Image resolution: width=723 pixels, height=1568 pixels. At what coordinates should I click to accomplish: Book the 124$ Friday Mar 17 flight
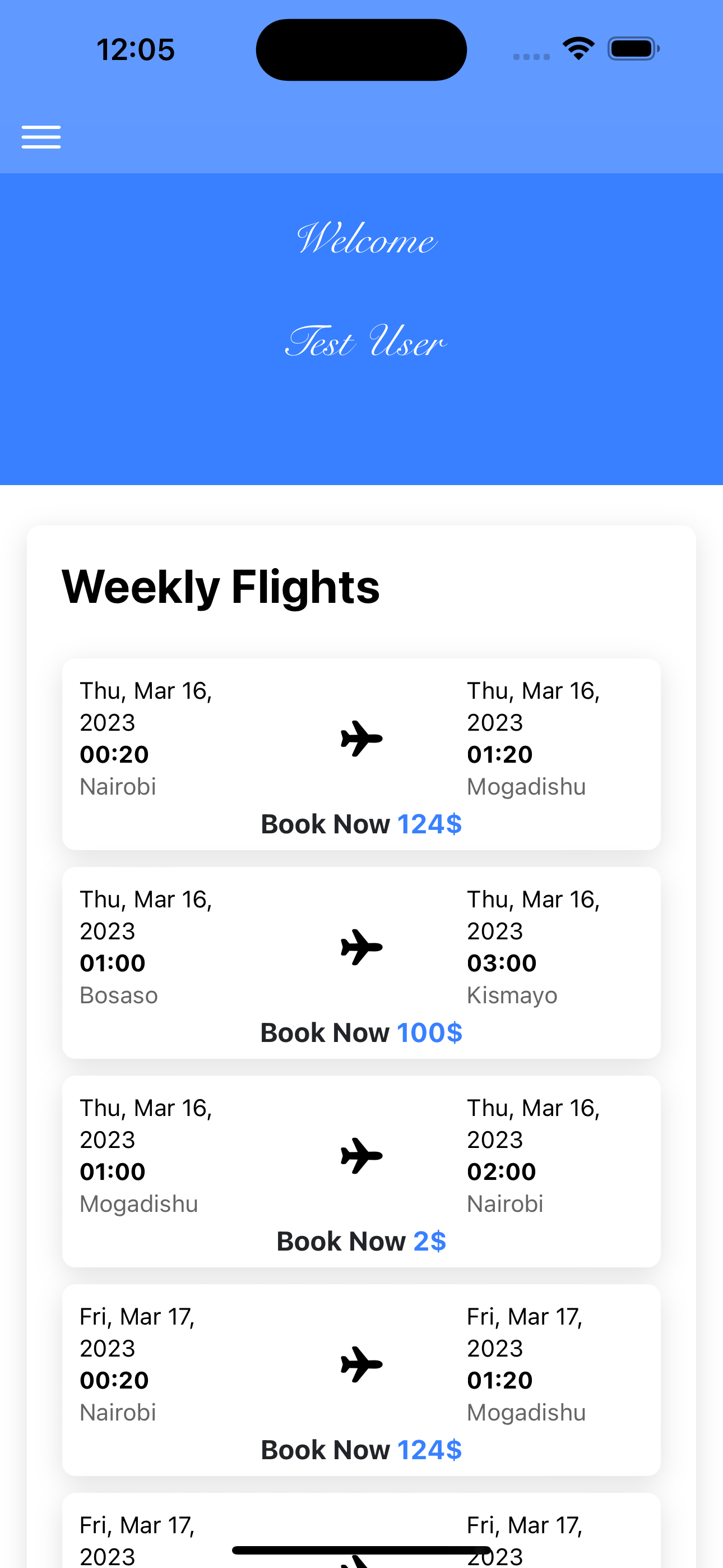click(x=361, y=1451)
